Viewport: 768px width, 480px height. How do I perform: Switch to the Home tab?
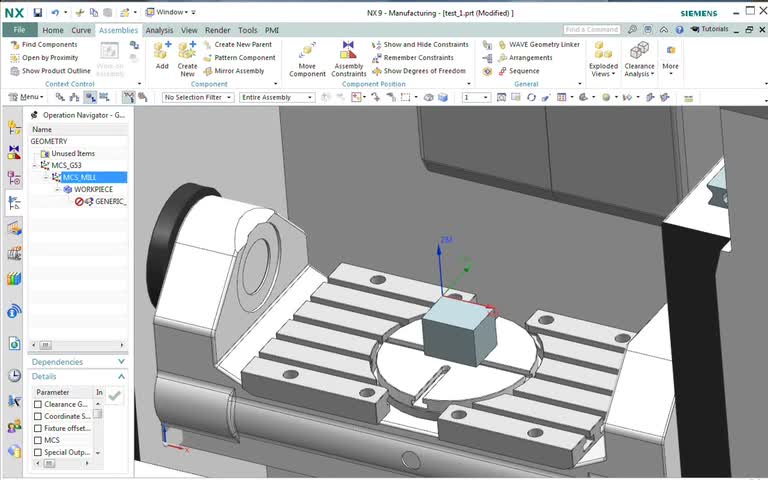click(52, 30)
